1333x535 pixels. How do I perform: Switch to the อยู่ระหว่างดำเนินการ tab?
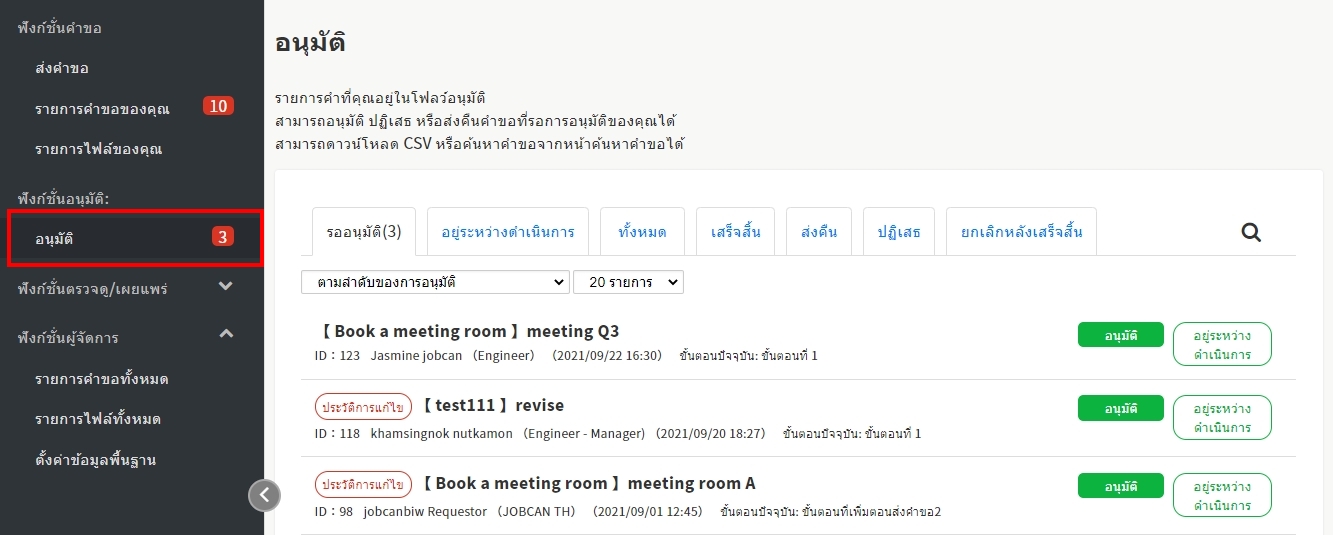tap(508, 232)
